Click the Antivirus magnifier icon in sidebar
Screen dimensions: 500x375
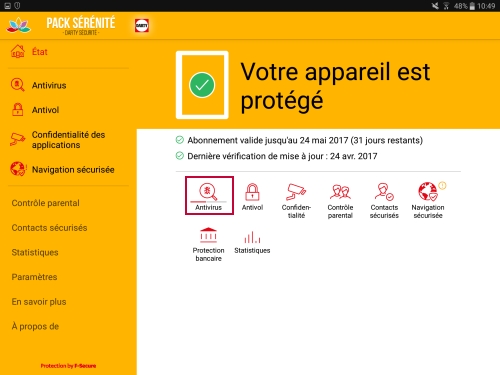17,85
